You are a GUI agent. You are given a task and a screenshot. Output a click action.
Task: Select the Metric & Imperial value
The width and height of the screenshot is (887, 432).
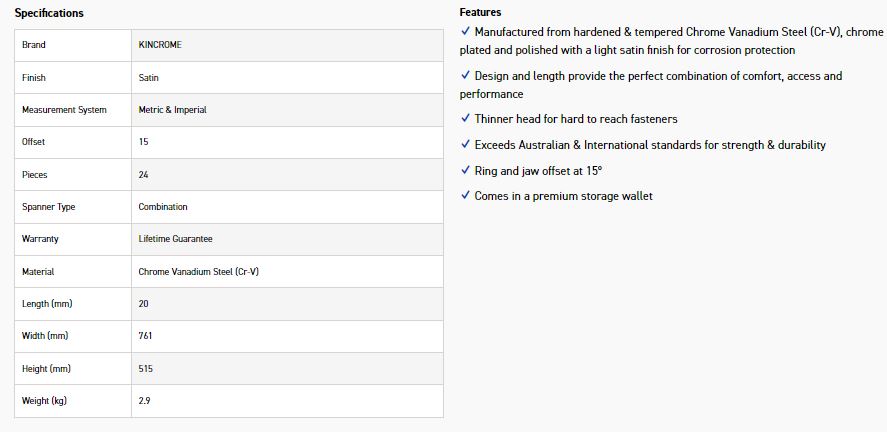173,110
